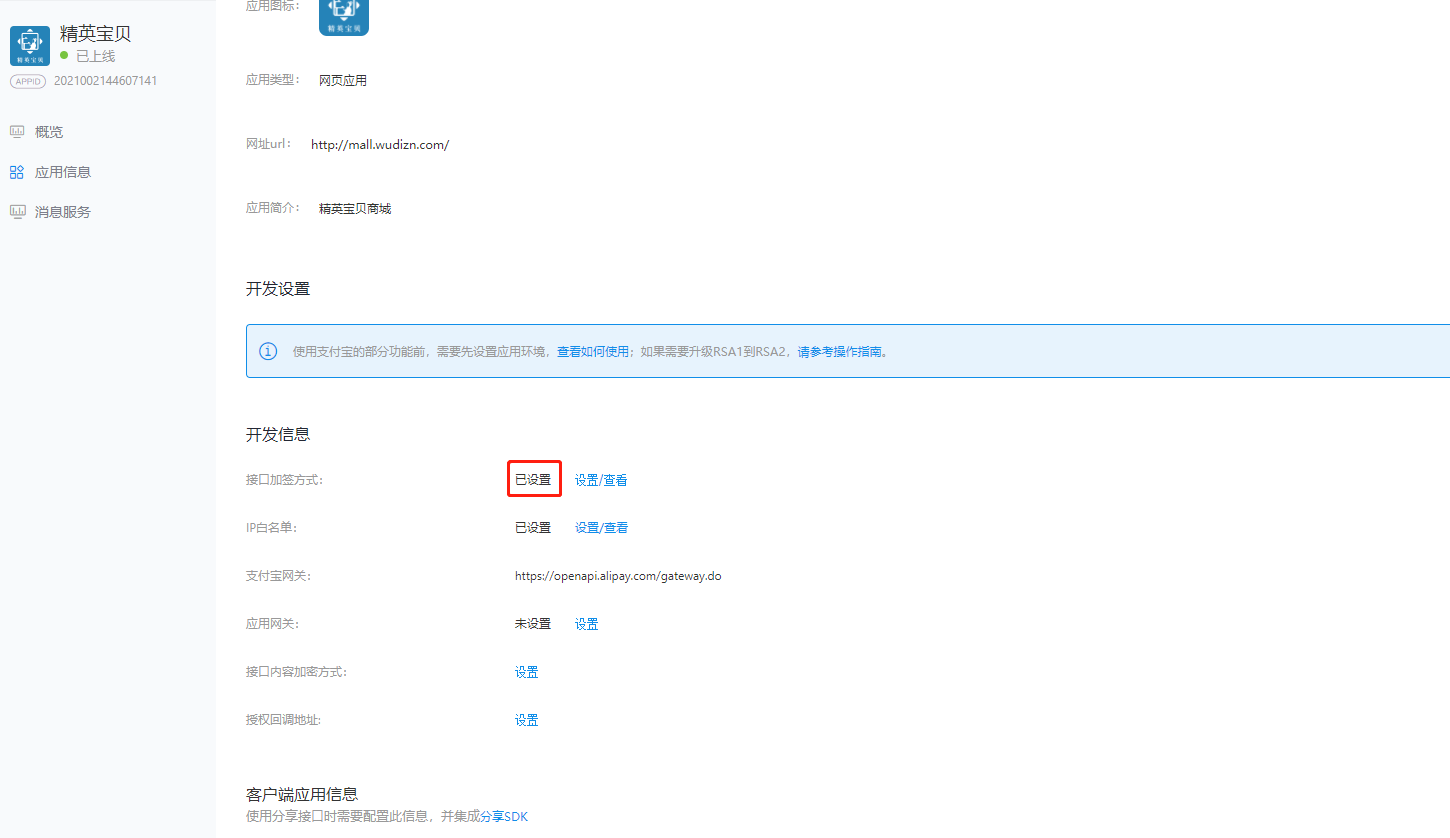This screenshot has height=838, width=1450.
Task: Click the APPID badge label
Action: 28,81
